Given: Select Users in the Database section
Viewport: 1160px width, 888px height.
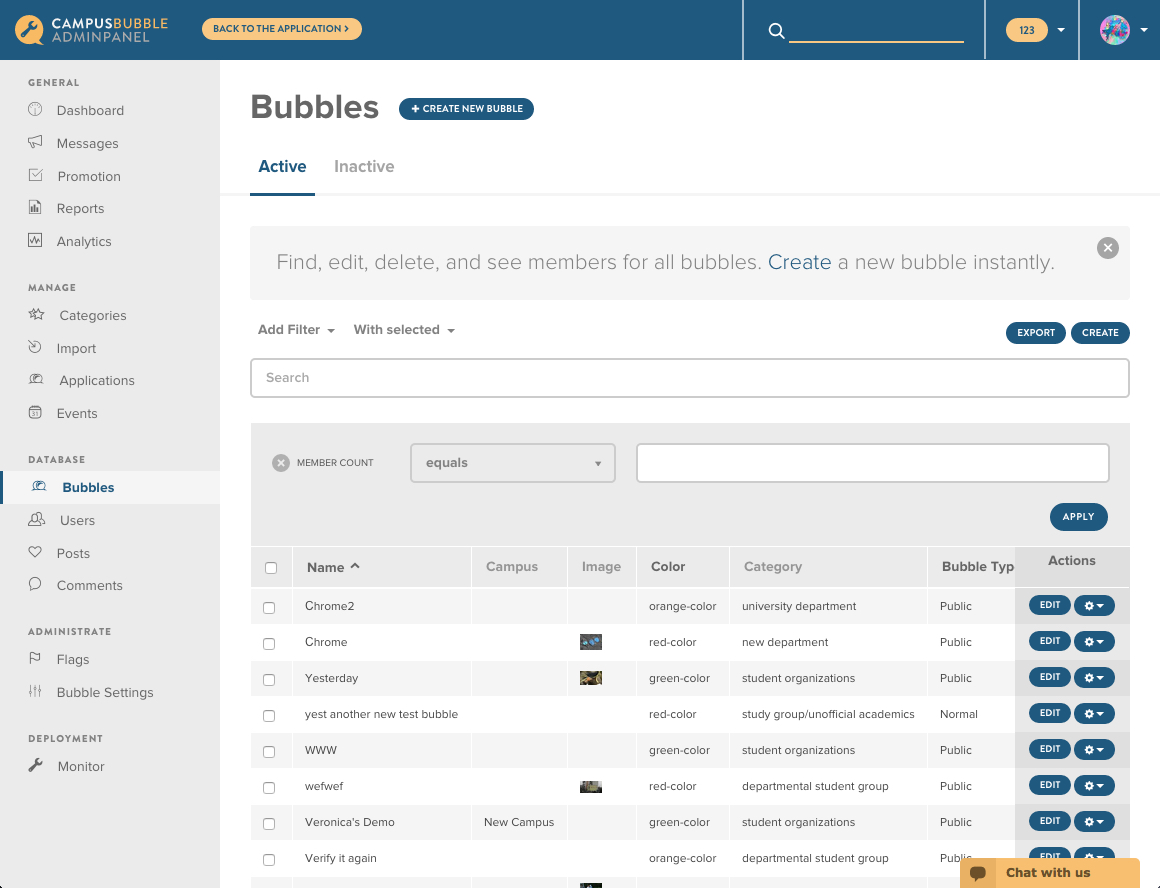Looking at the screenshot, I should (x=78, y=520).
